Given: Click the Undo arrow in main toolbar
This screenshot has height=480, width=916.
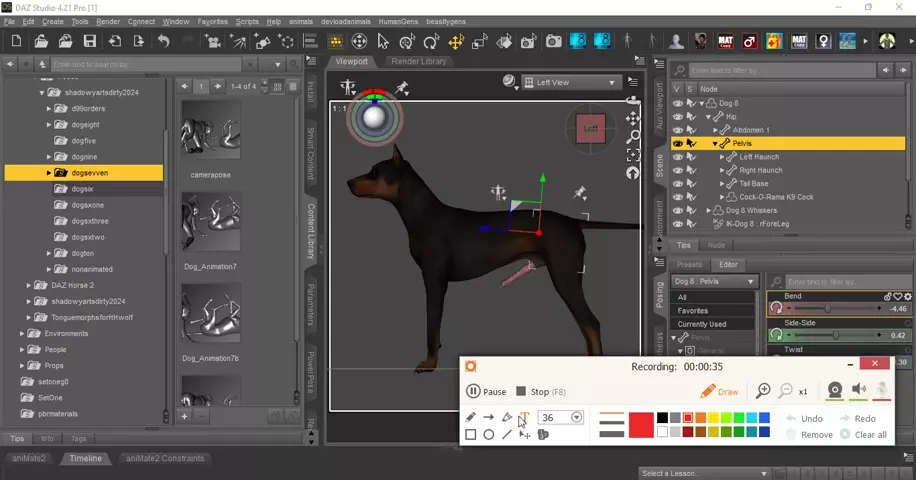Looking at the screenshot, I should [x=163, y=41].
